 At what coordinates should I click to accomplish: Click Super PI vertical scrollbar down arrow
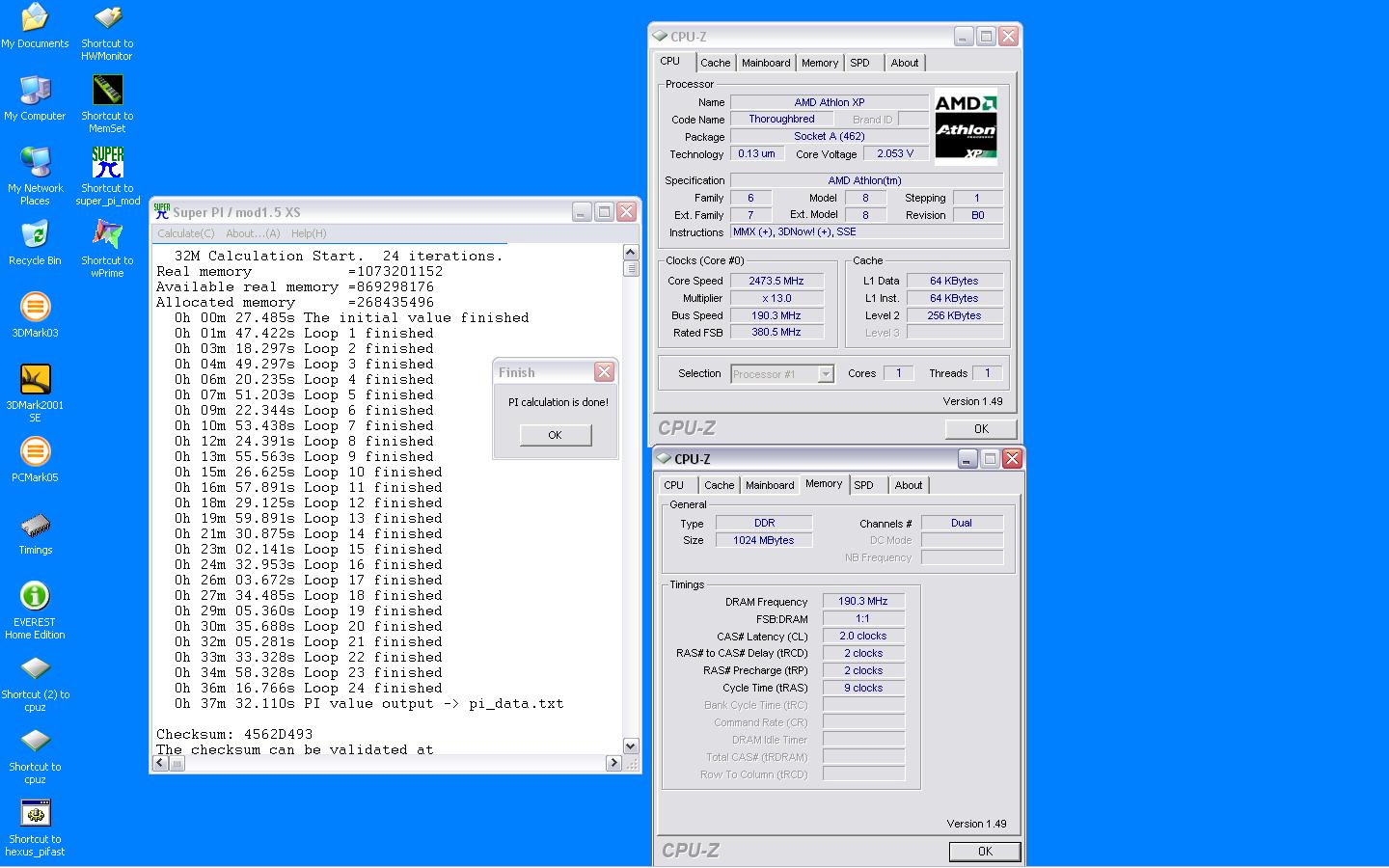coord(631,746)
